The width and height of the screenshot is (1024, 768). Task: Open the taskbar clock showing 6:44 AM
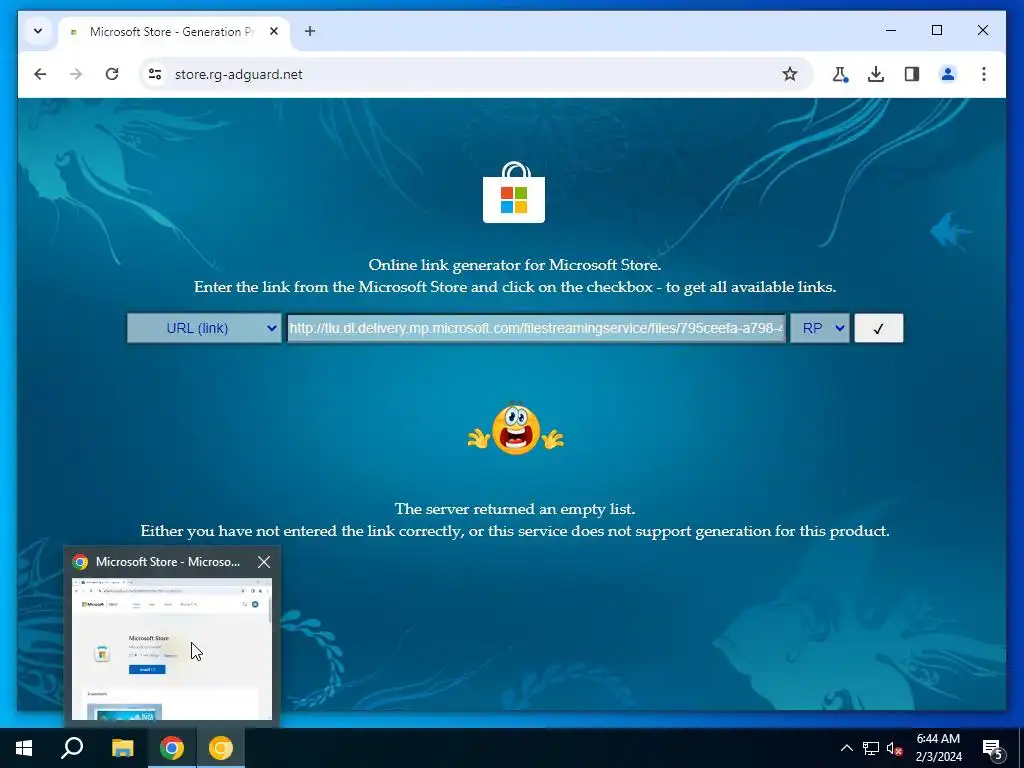(x=938, y=748)
